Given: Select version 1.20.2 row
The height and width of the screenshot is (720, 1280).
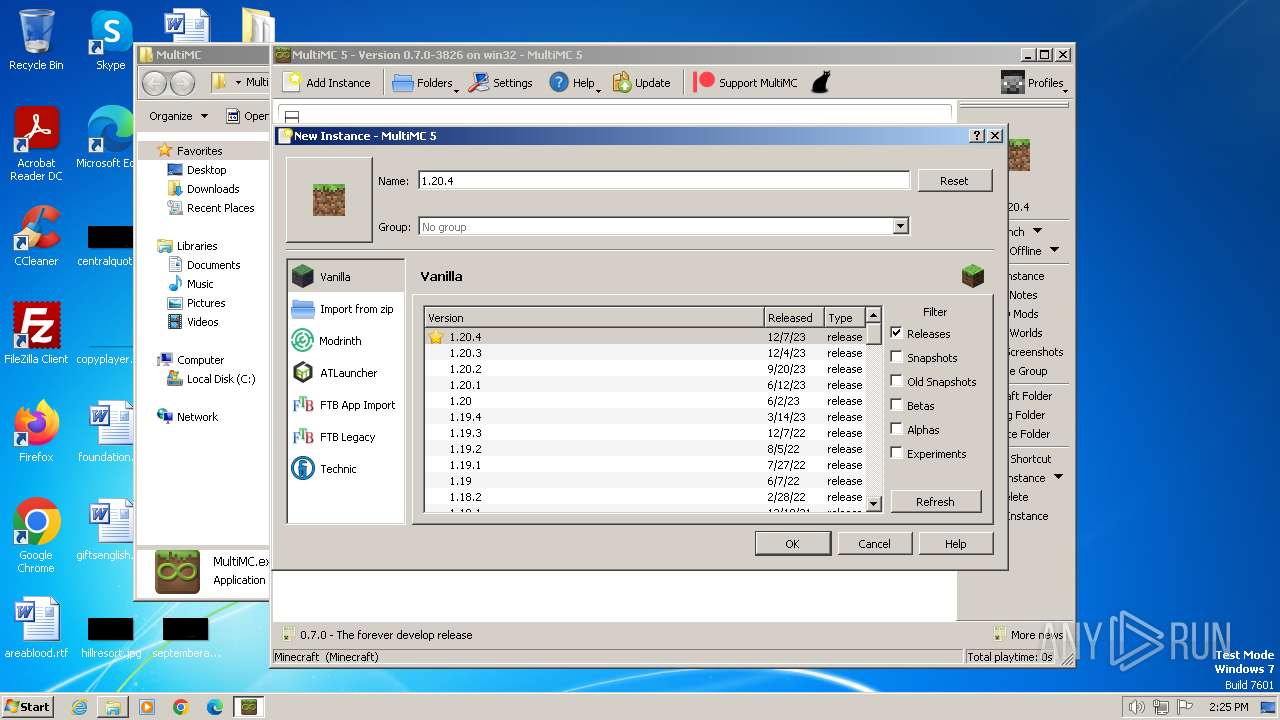Looking at the screenshot, I should tap(645, 369).
